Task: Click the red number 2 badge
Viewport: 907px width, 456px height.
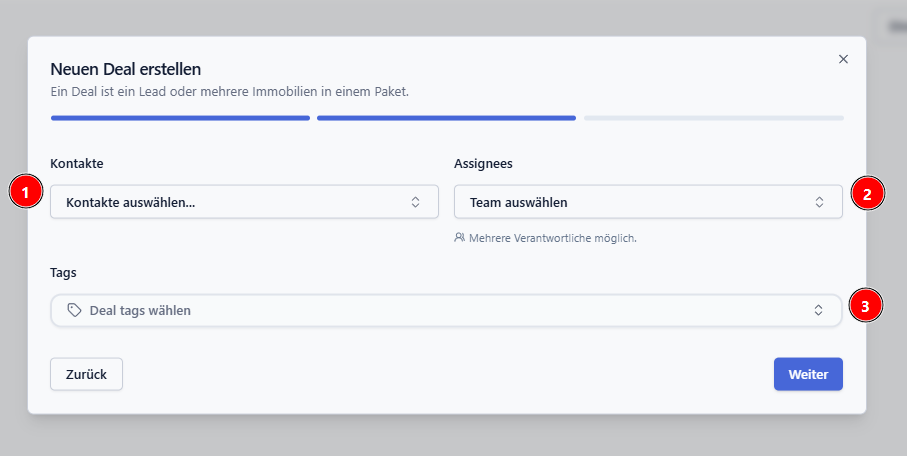Action: point(867,194)
